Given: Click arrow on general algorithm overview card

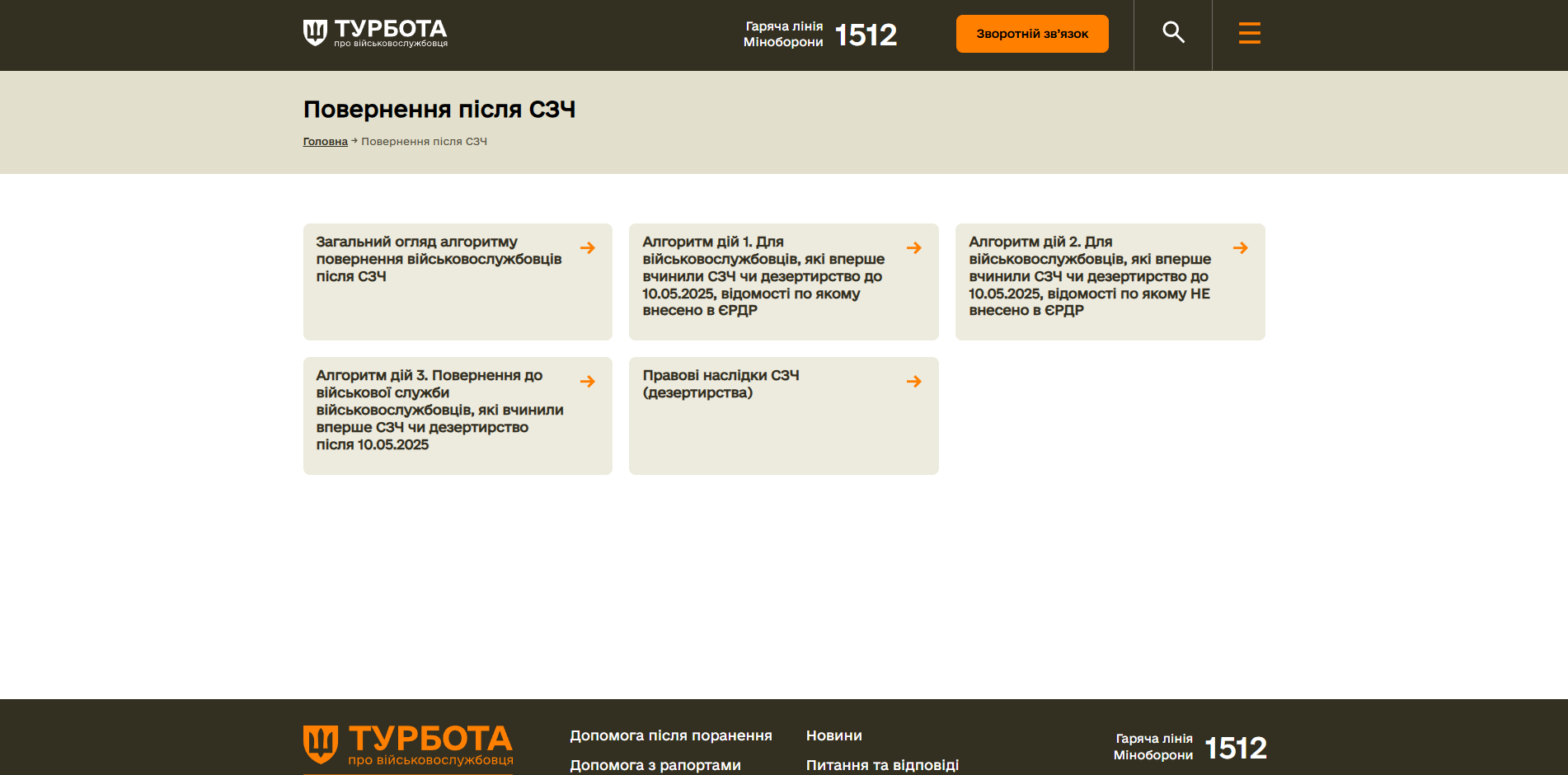Looking at the screenshot, I should click(x=588, y=248).
